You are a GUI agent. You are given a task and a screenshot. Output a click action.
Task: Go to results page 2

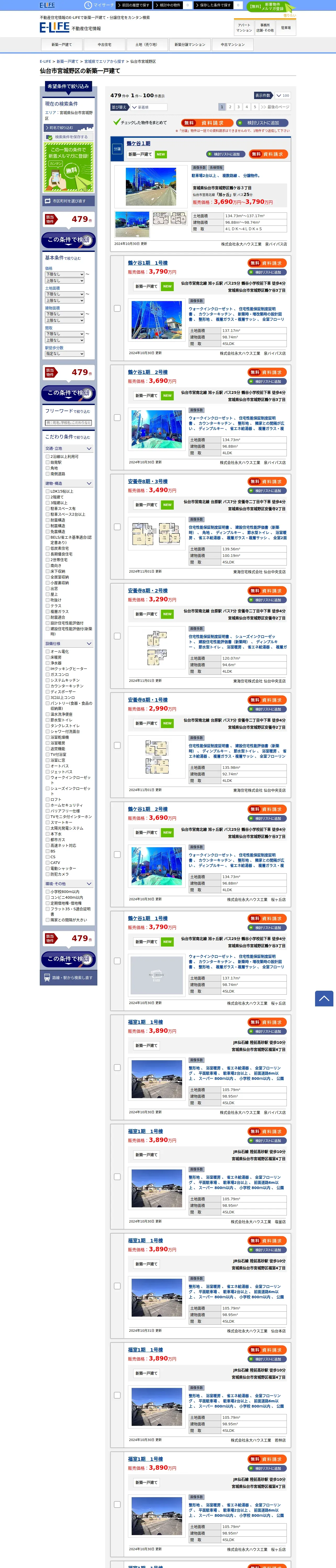(230, 107)
